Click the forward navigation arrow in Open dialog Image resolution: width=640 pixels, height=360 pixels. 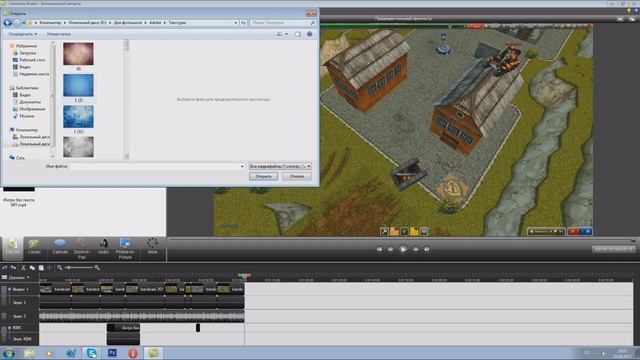(x=16, y=23)
